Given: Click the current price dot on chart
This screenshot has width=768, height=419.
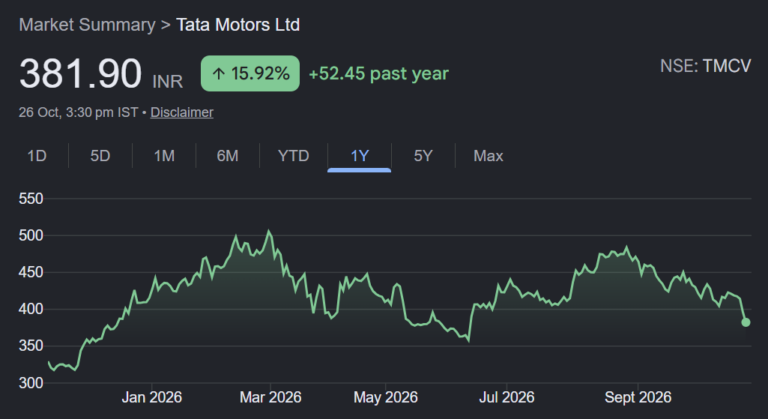Looking at the screenshot, I should pos(745,322).
